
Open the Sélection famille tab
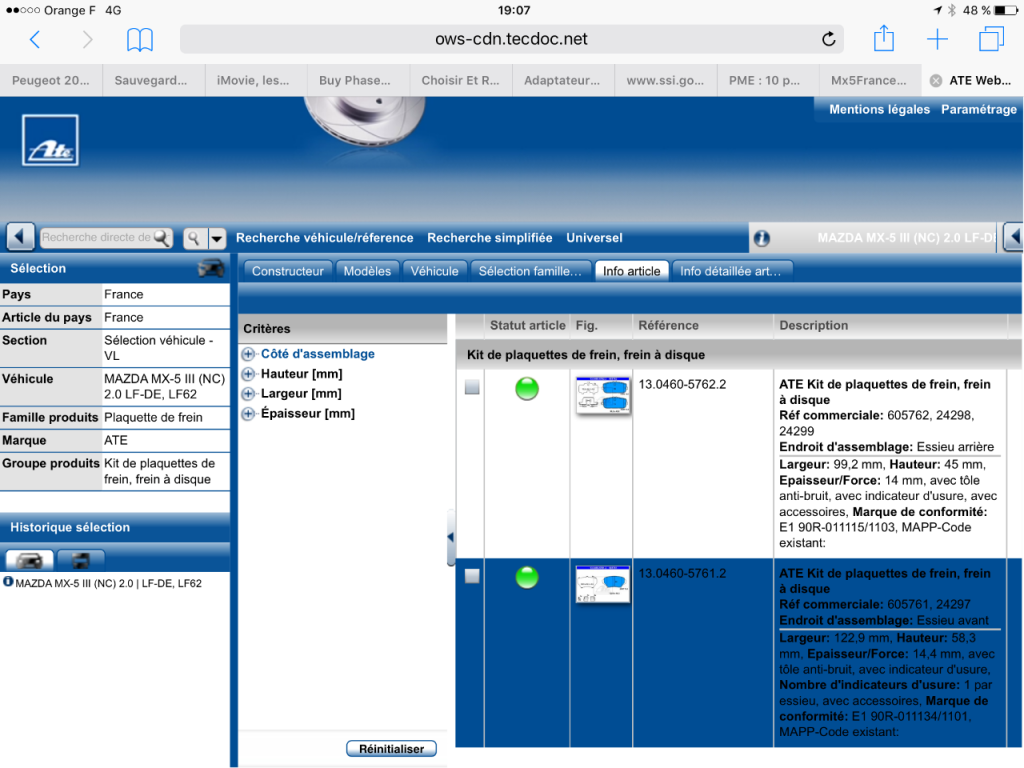pos(530,271)
